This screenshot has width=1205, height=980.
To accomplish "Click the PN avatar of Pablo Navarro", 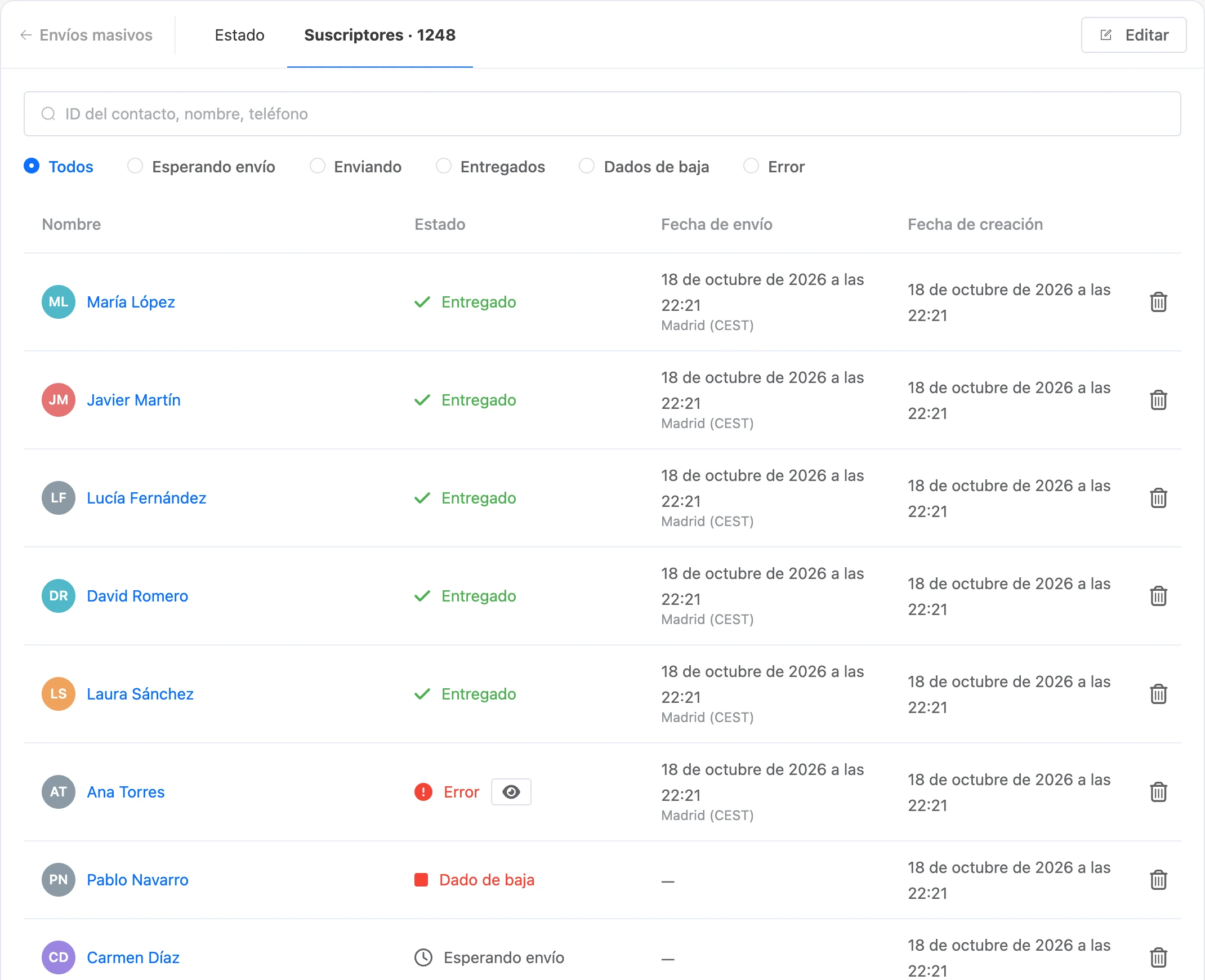I will click(59, 880).
